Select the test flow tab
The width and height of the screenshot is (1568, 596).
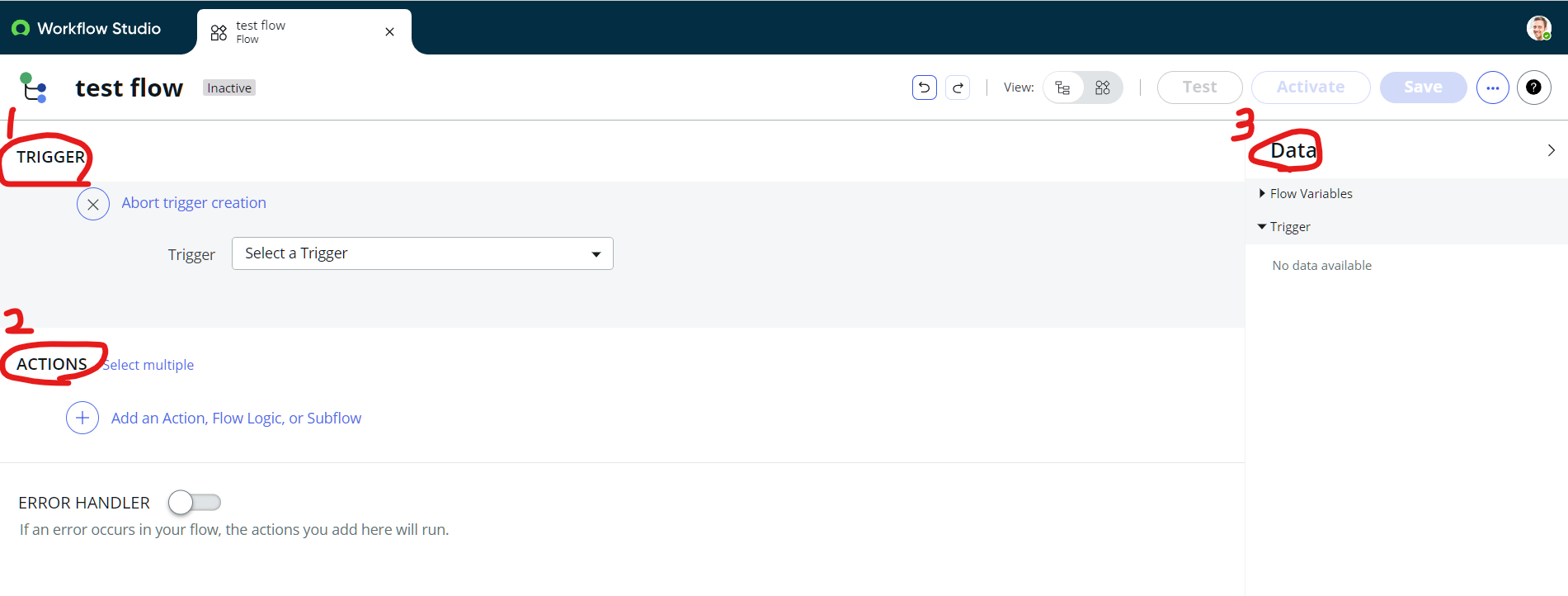click(x=304, y=32)
